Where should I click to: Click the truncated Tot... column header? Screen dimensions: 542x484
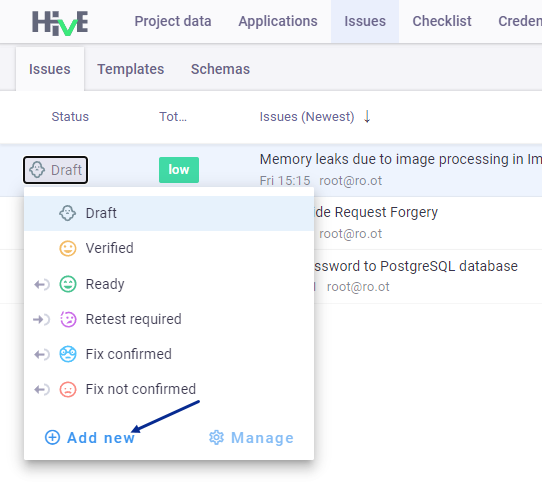[173, 117]
